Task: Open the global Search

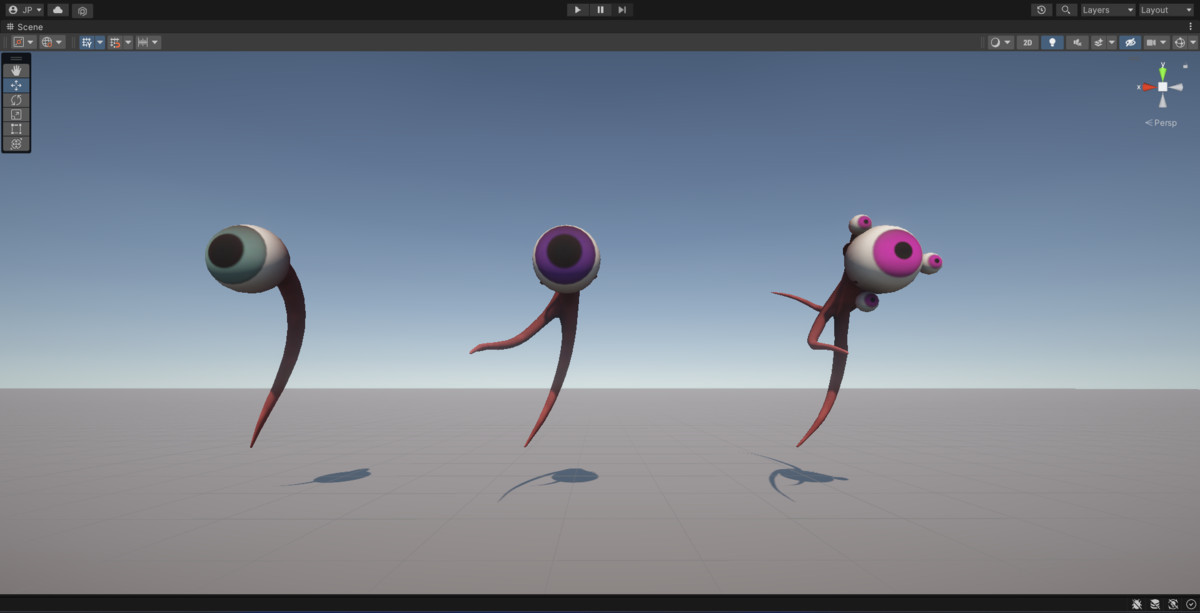Action: (x=1067, y=10)
